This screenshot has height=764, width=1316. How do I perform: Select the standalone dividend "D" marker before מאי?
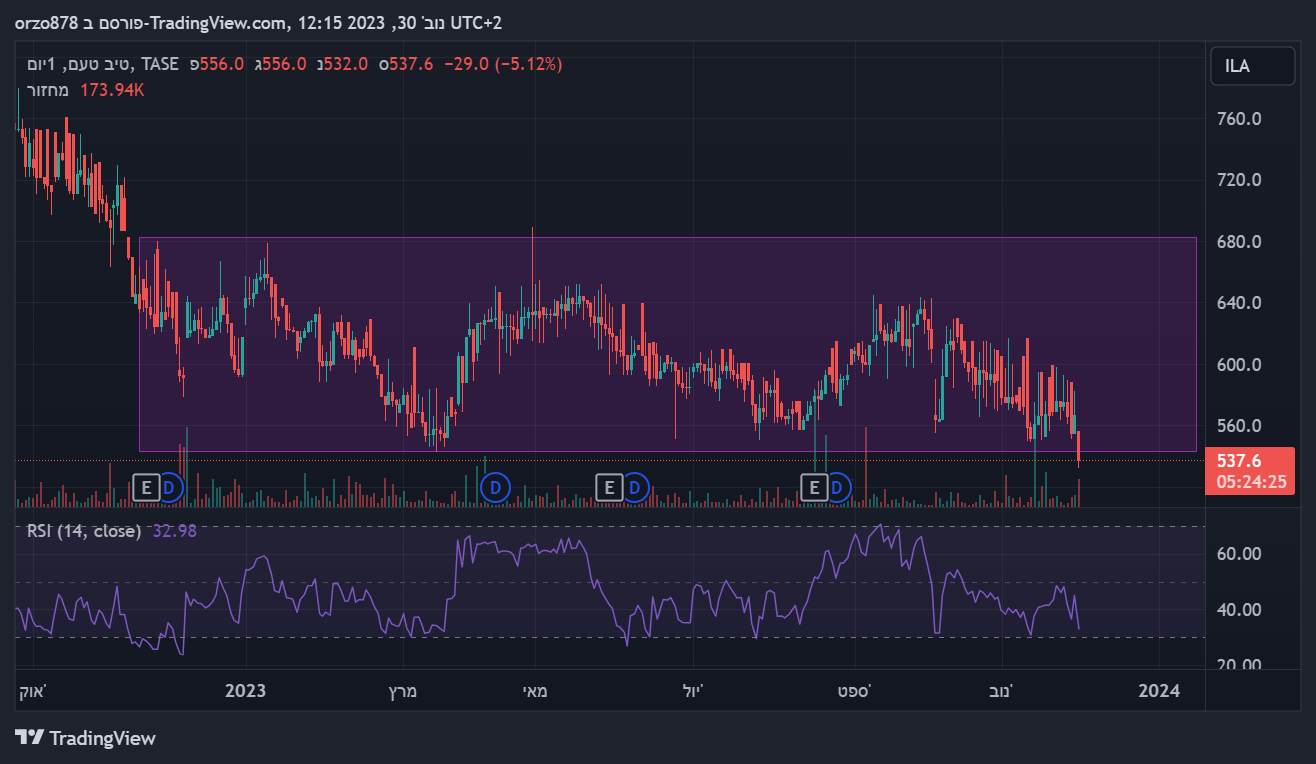494,488
